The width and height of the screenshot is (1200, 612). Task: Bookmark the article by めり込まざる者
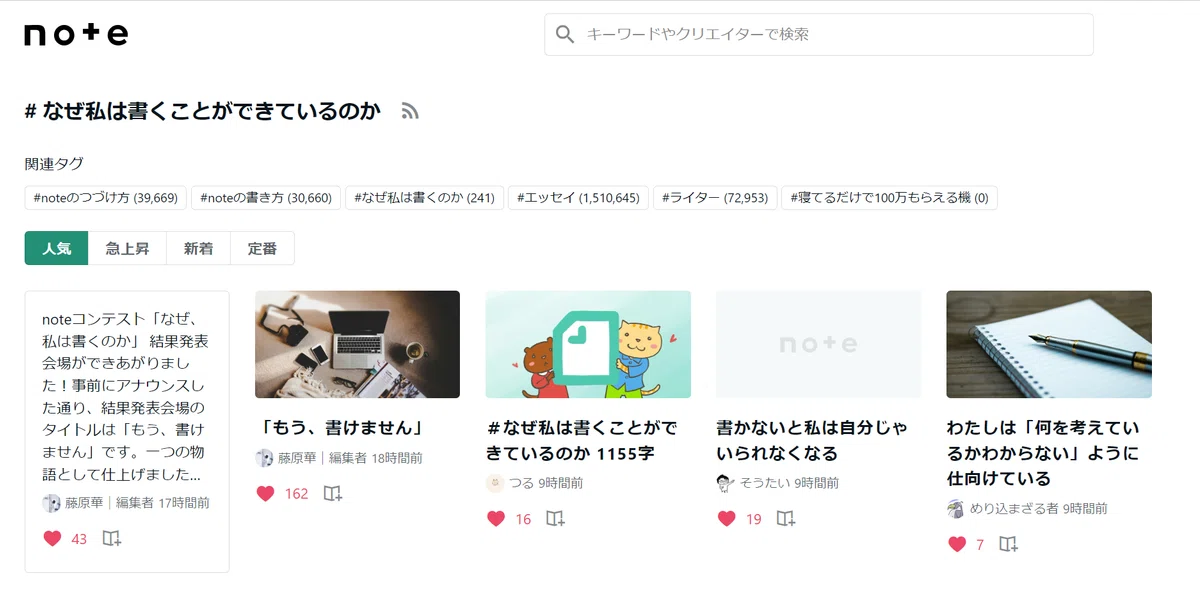(1009, 544)
